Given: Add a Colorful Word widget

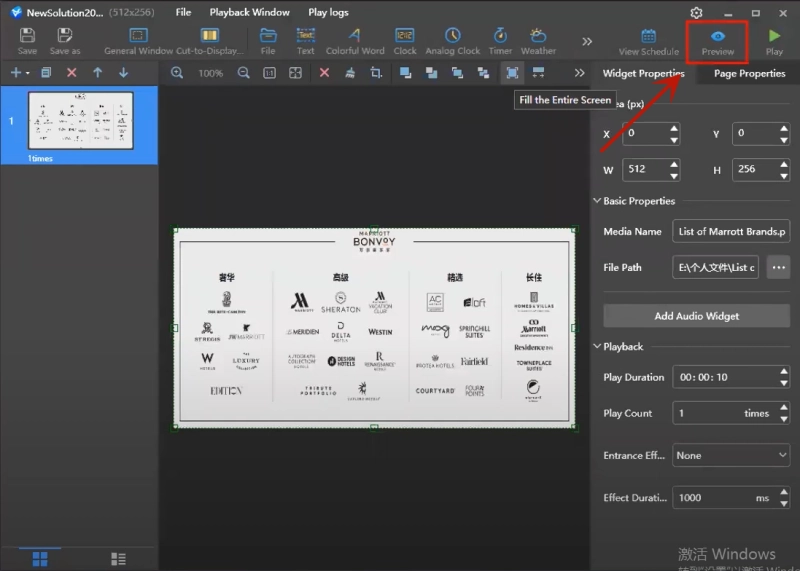Looking at the screenshot, I should click(x=354, y=36).
